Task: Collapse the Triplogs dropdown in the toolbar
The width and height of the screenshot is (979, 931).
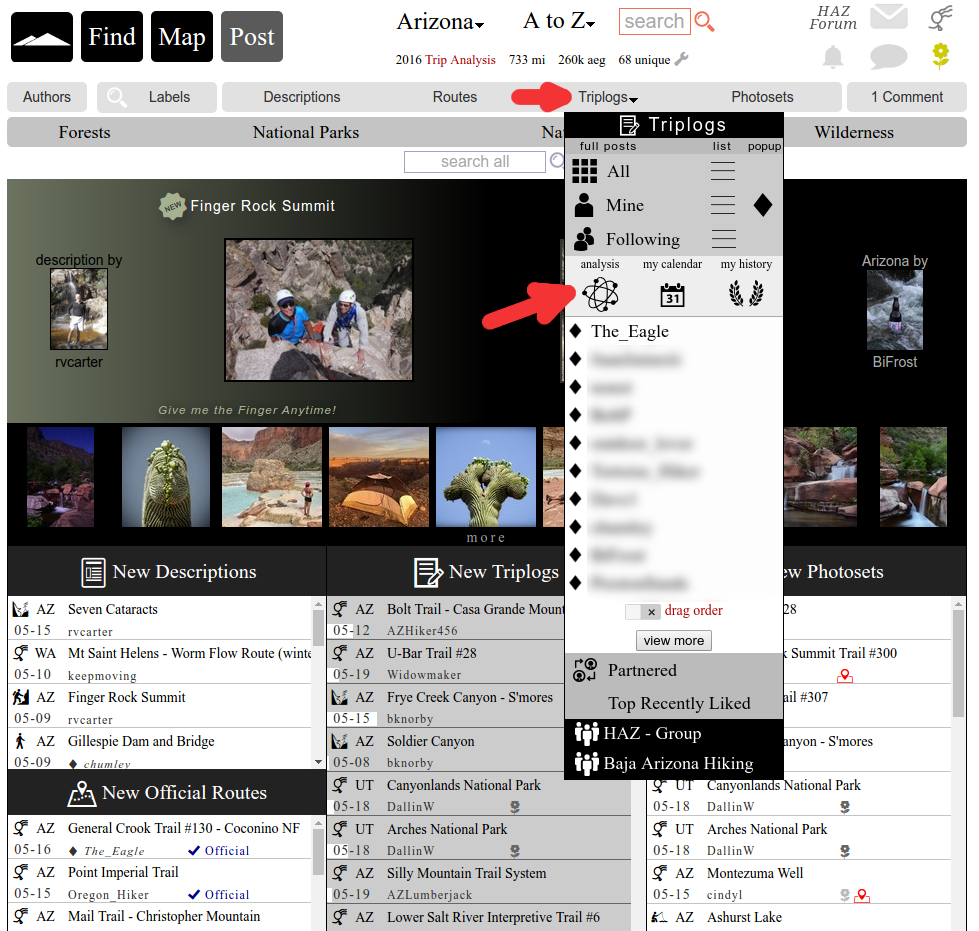Action: click(607, 97)
